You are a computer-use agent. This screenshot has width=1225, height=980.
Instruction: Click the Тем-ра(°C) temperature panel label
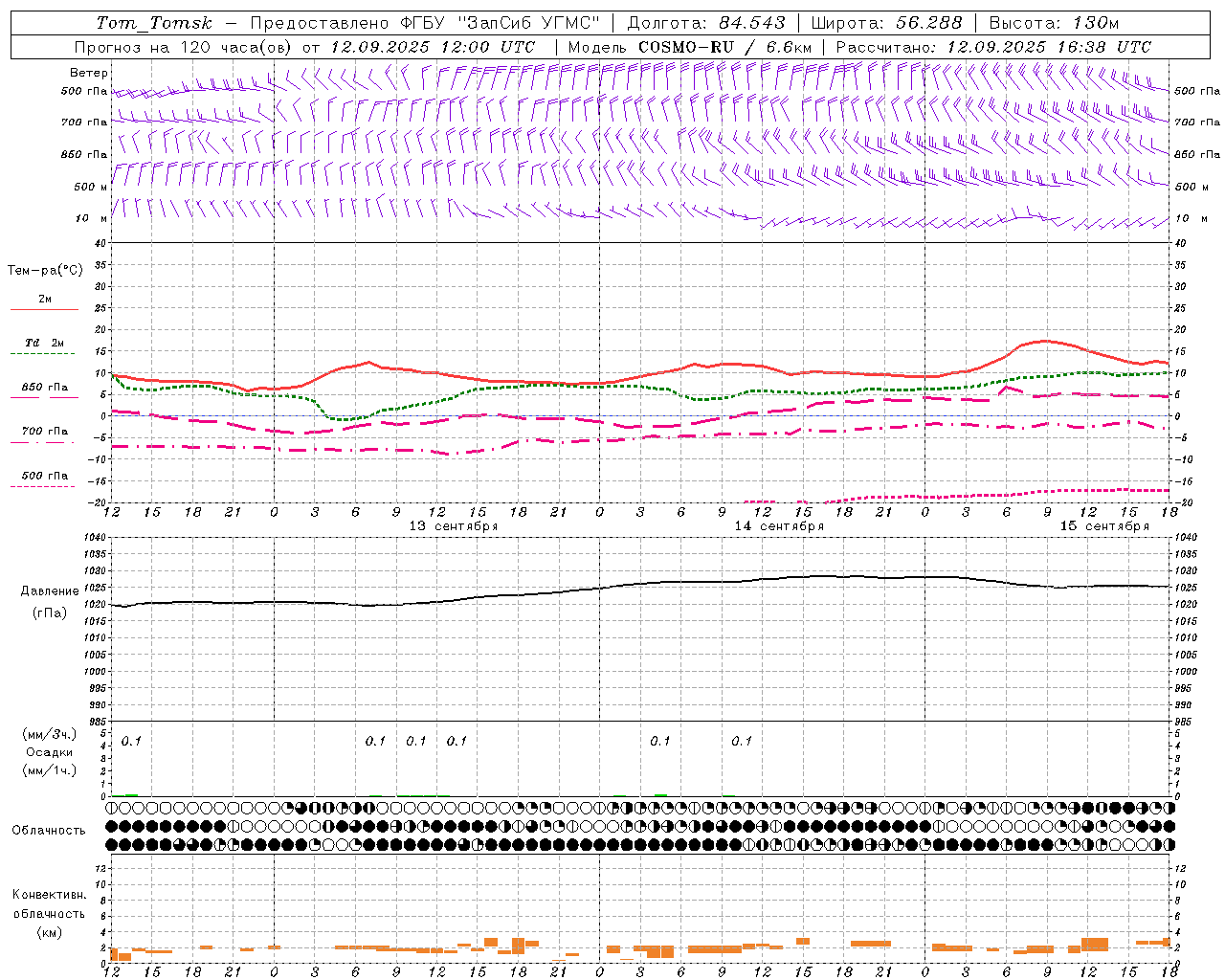(x=45, y=271)
